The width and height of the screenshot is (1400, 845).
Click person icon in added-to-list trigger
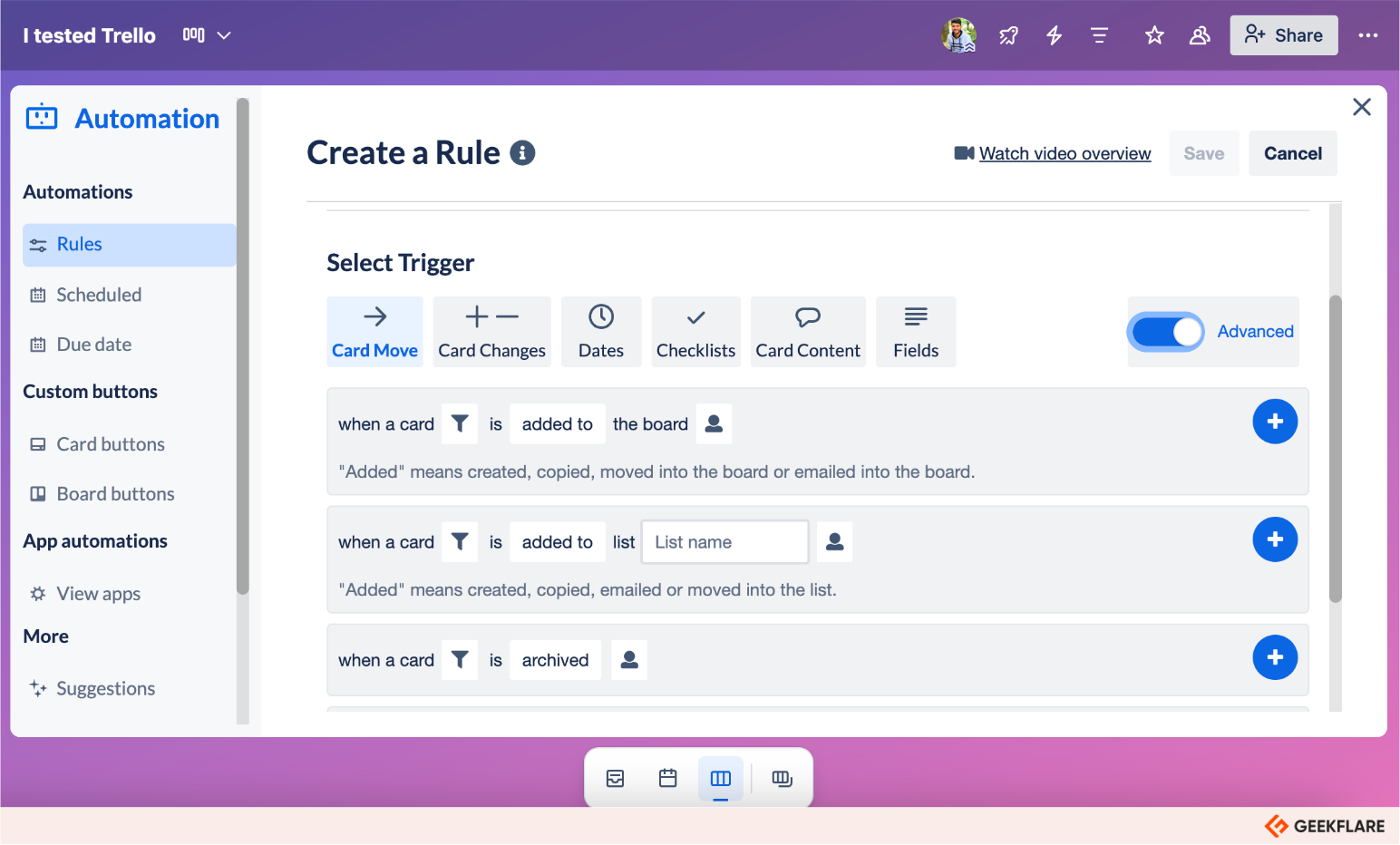point(835,542)
